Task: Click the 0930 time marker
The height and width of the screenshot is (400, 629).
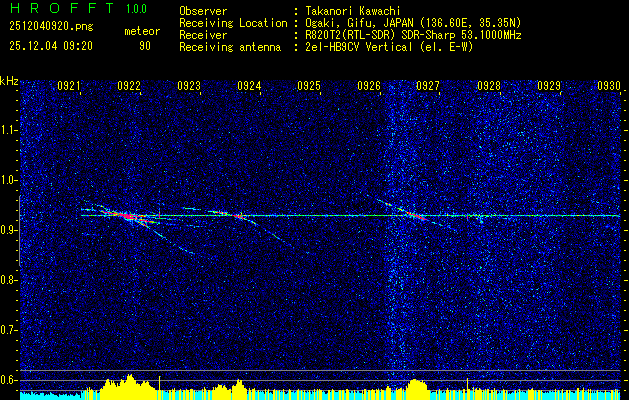Action: (x=609, y=85)
